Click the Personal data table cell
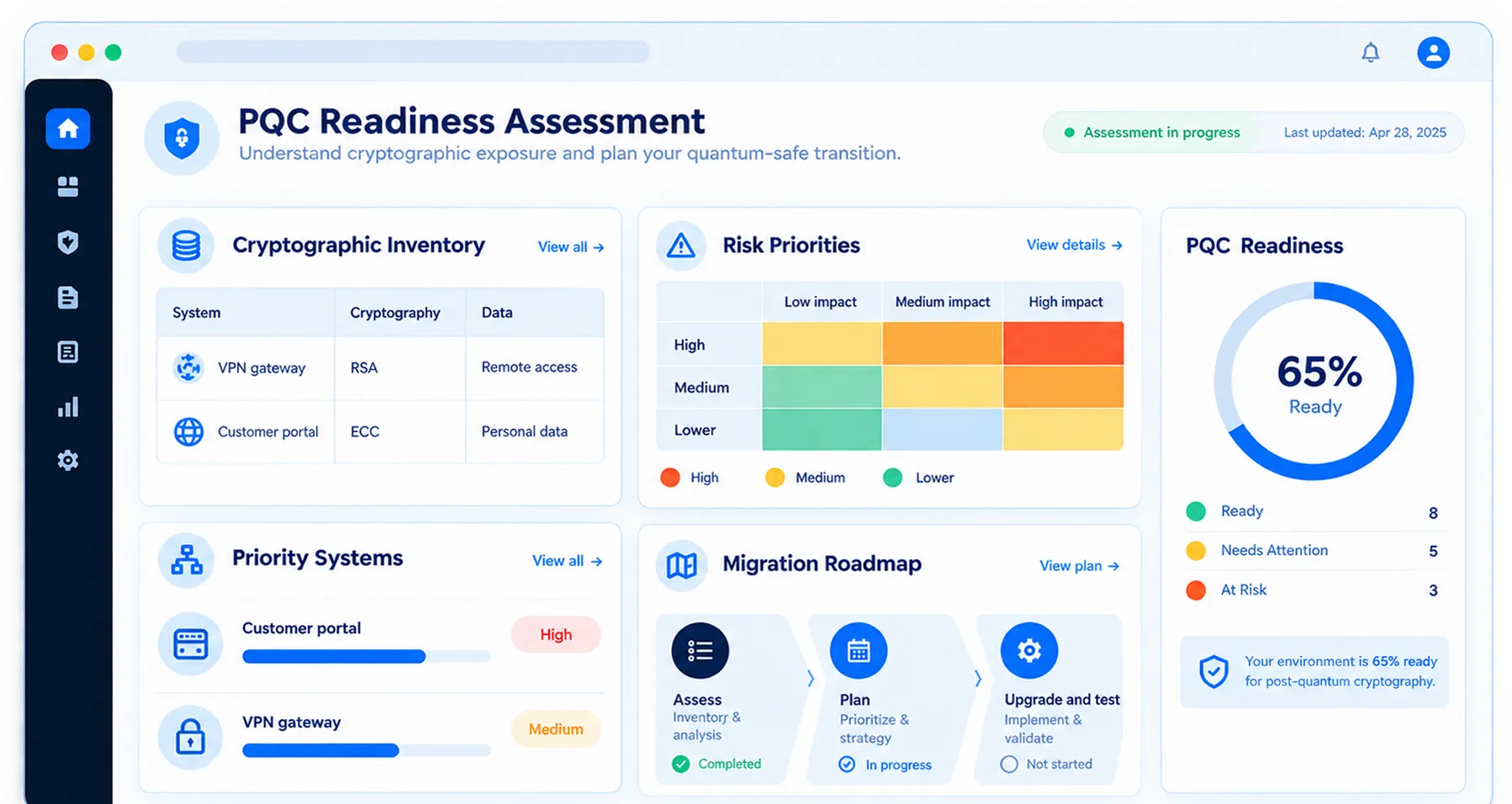The width and height of the screenshot is (1512, 804). pos(534,431)
